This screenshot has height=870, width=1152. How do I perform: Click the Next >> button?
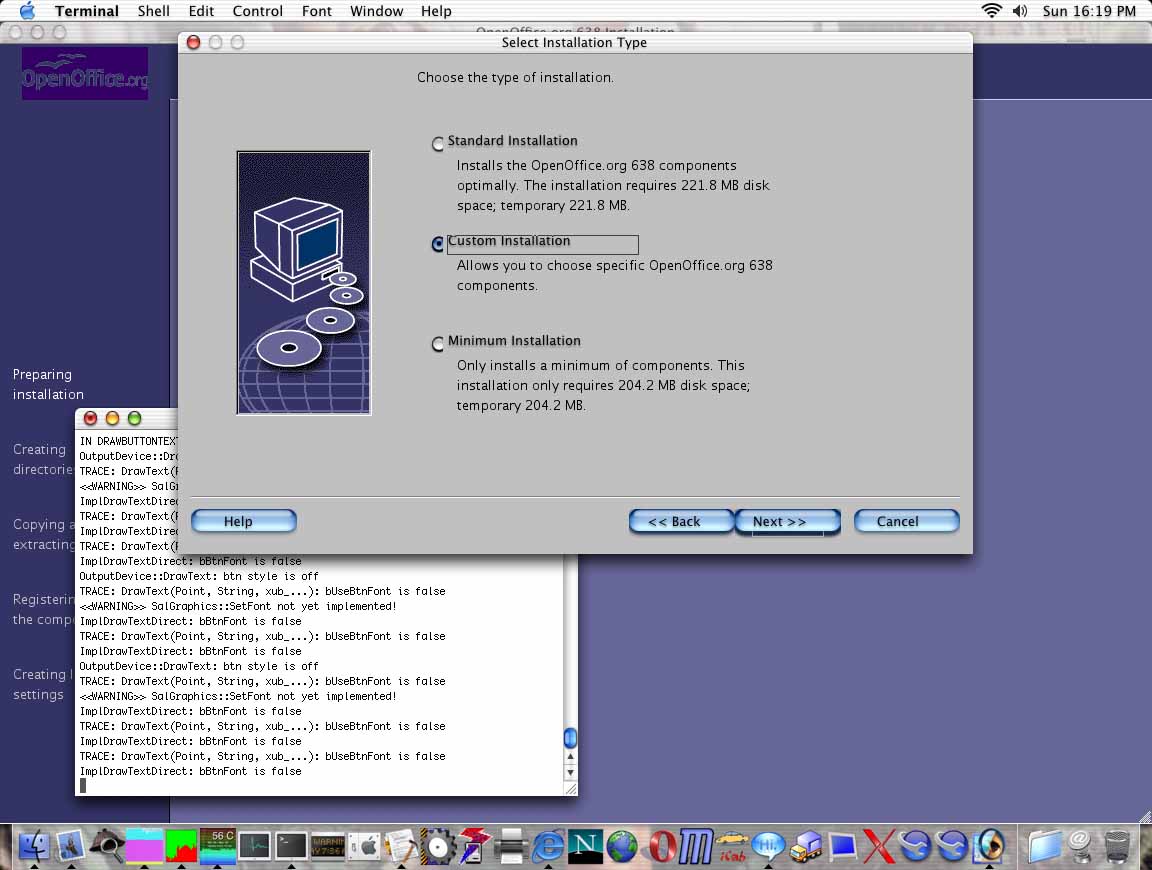(x=788, y=521)
